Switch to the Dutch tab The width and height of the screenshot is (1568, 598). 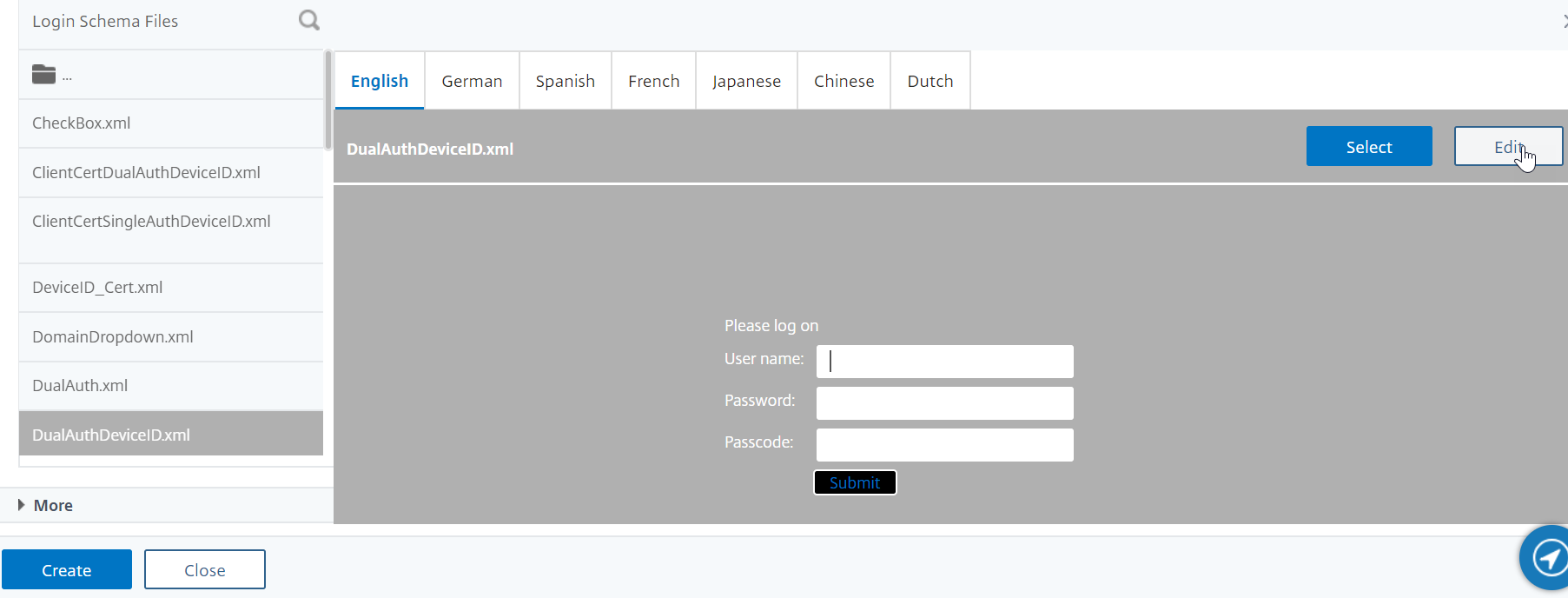point(930,81)
